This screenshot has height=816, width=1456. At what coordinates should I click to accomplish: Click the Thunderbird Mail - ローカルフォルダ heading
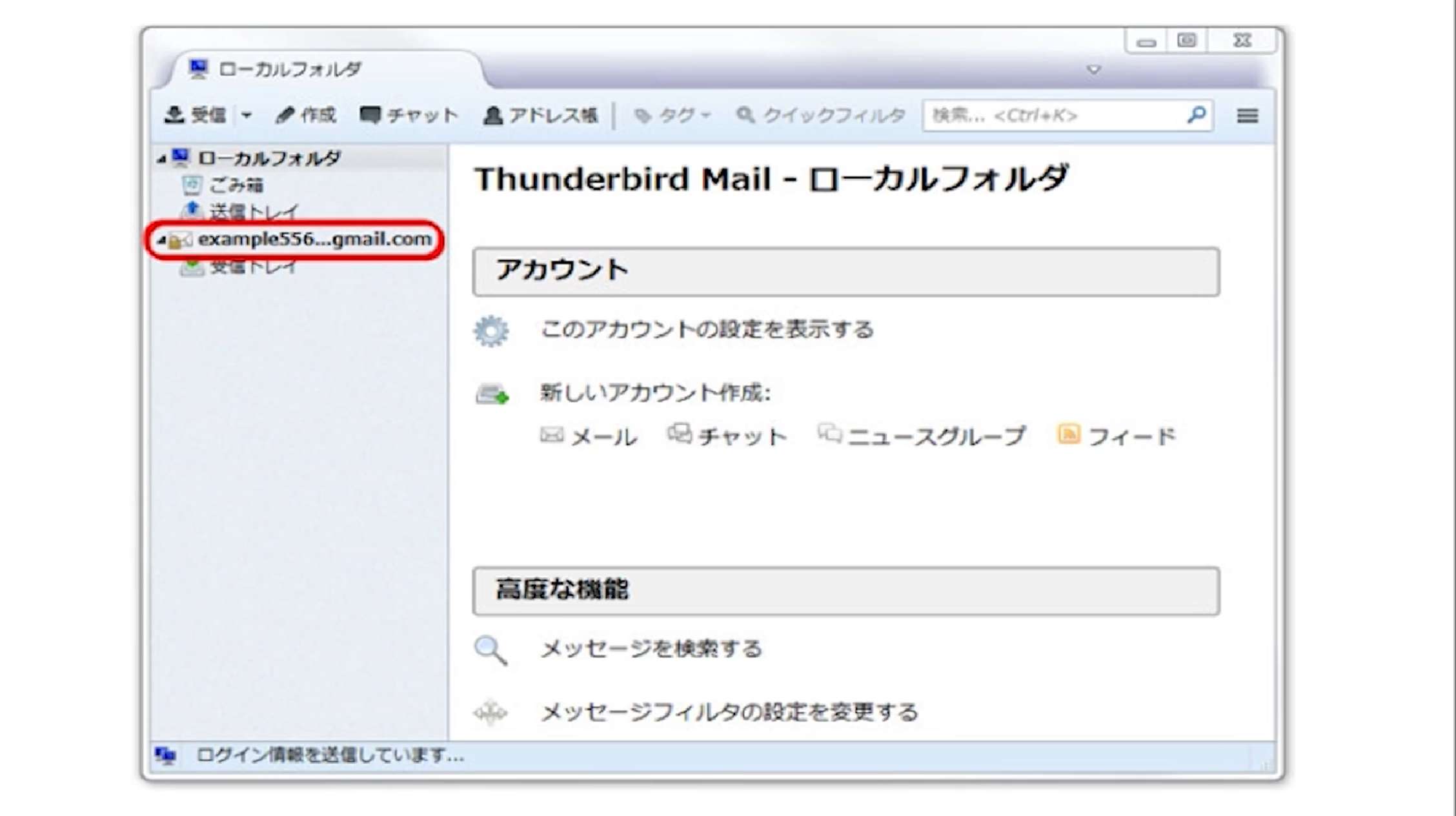pos(772,179)
